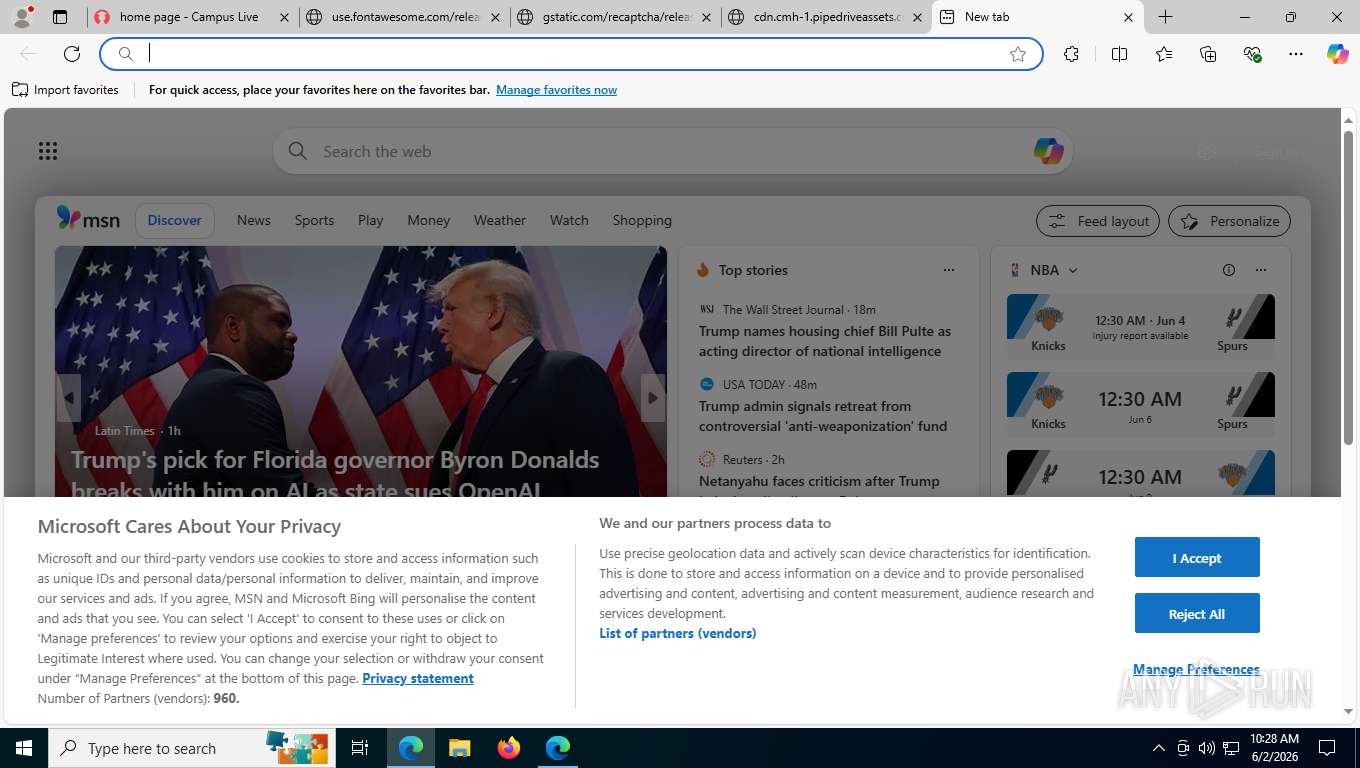This screenshot has width=1360, height=768.
Task: Open List of partners (vendors) link
Action: 678,633
